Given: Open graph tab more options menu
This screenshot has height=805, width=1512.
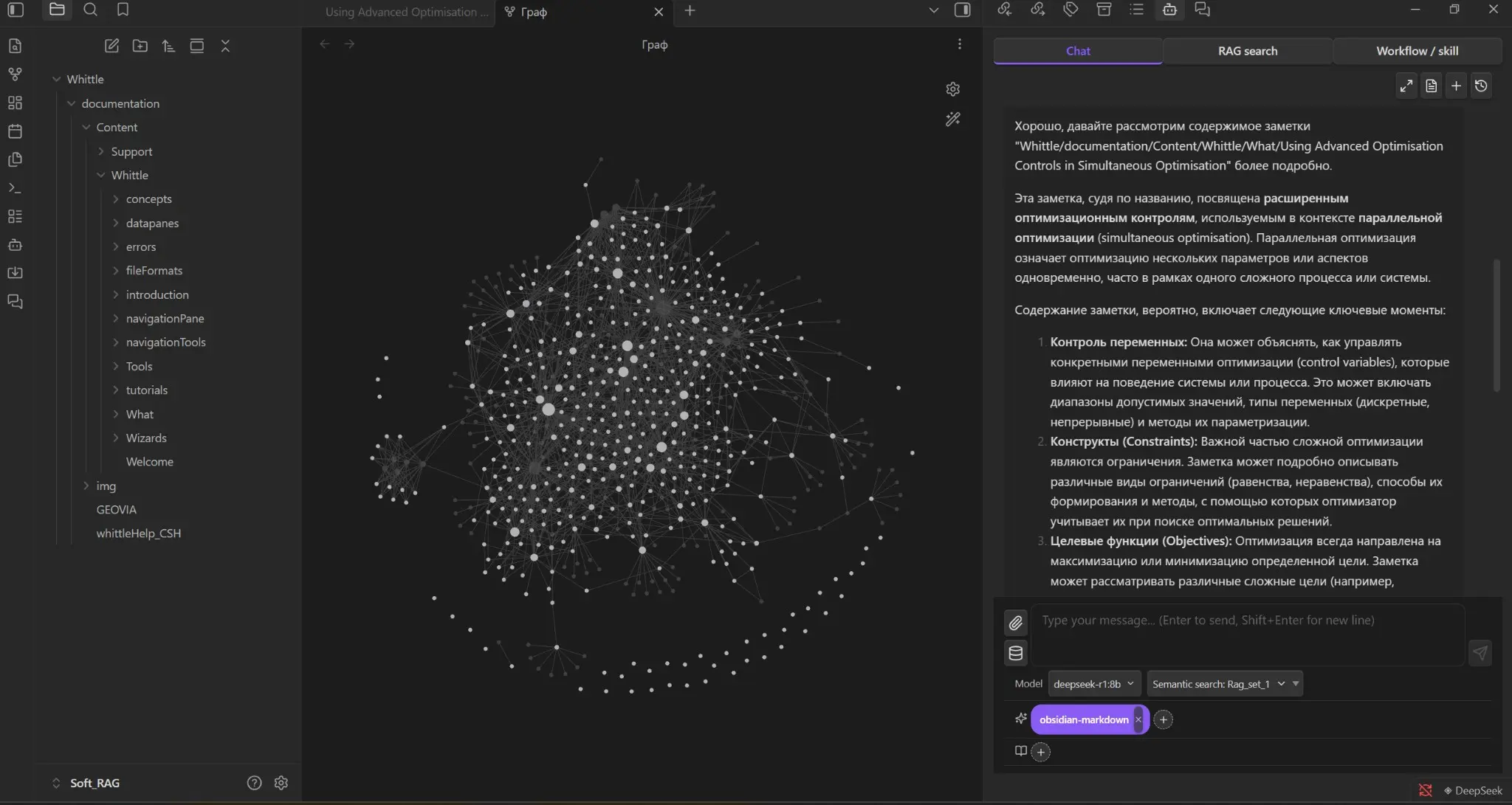Looking at the screenshot, I should pyautogui.click(x=959, y=44).
